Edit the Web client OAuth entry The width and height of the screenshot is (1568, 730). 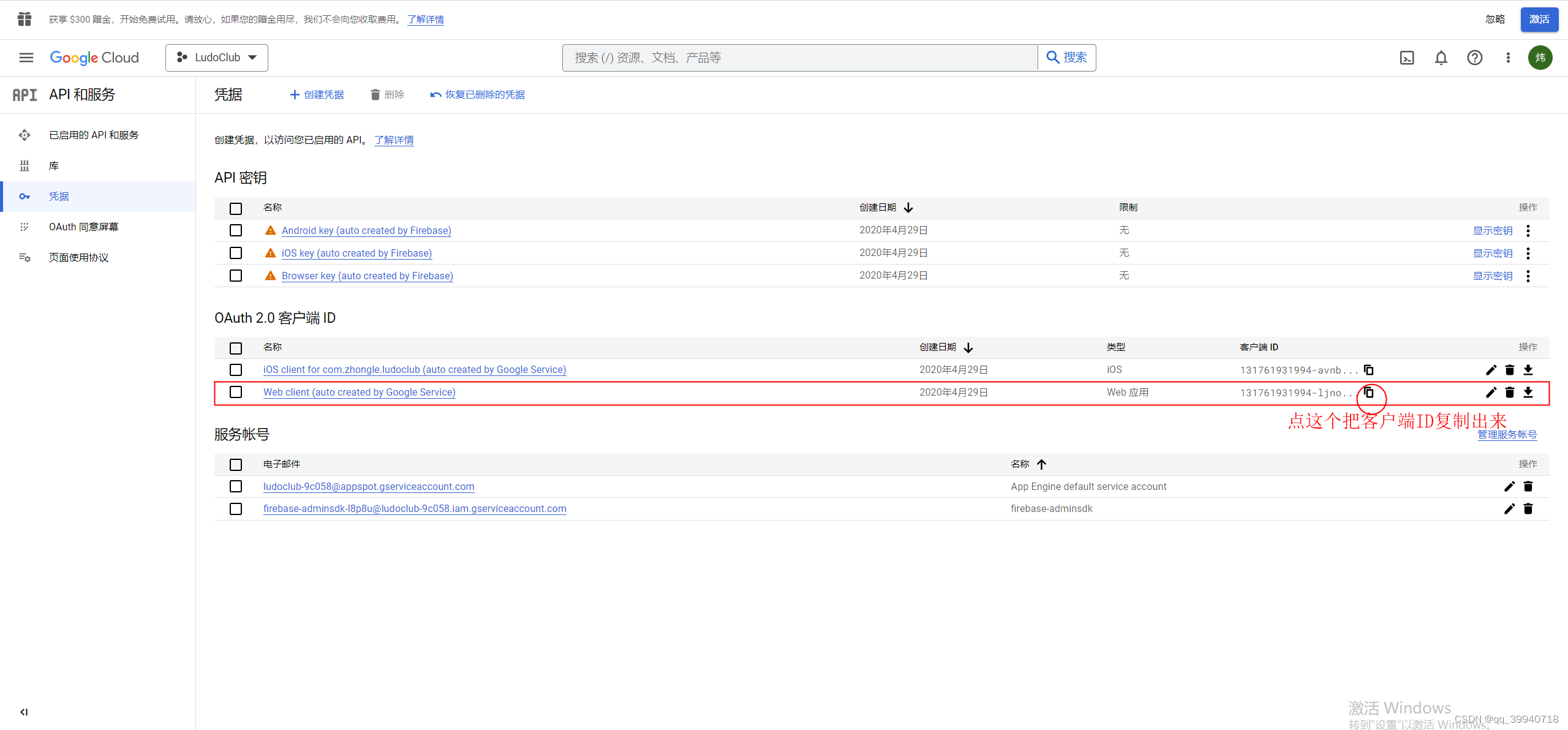[x=1491, y=393]
